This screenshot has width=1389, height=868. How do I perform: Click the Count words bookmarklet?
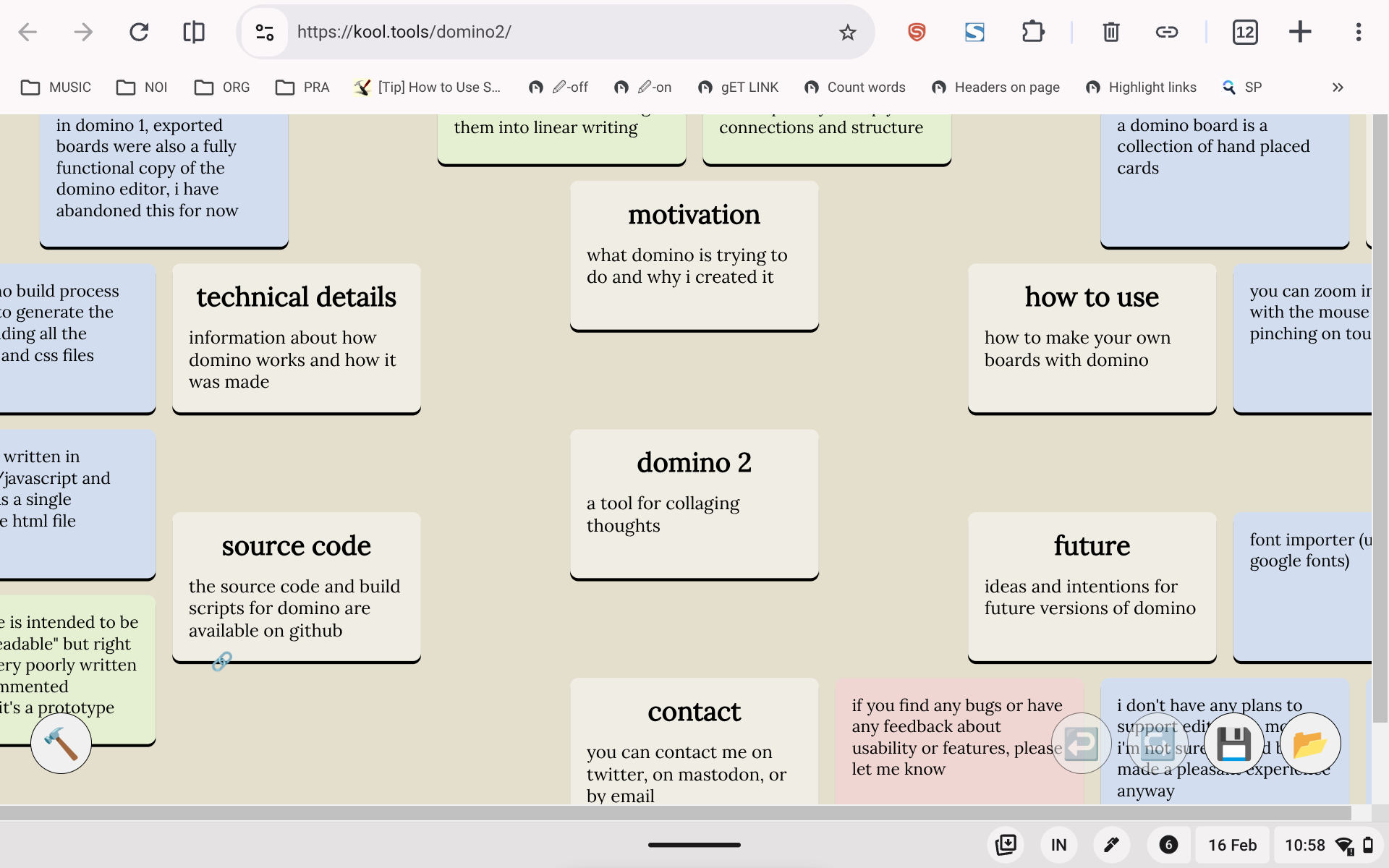click(x=855, y=88)
